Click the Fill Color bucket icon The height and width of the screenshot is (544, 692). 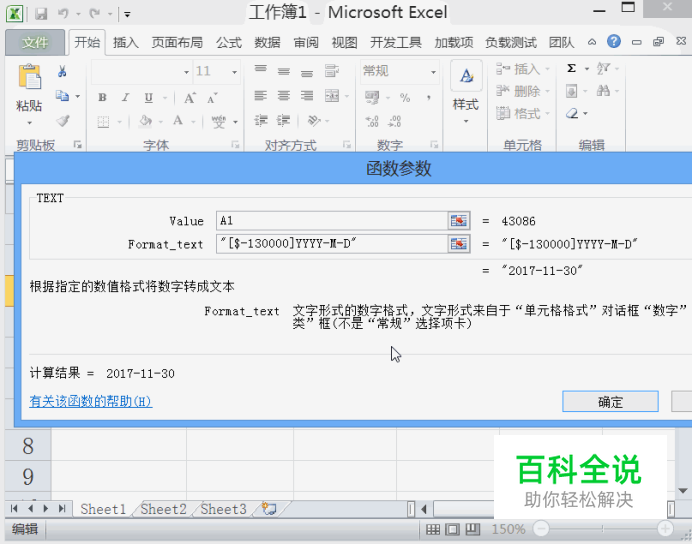coord(145,120)
